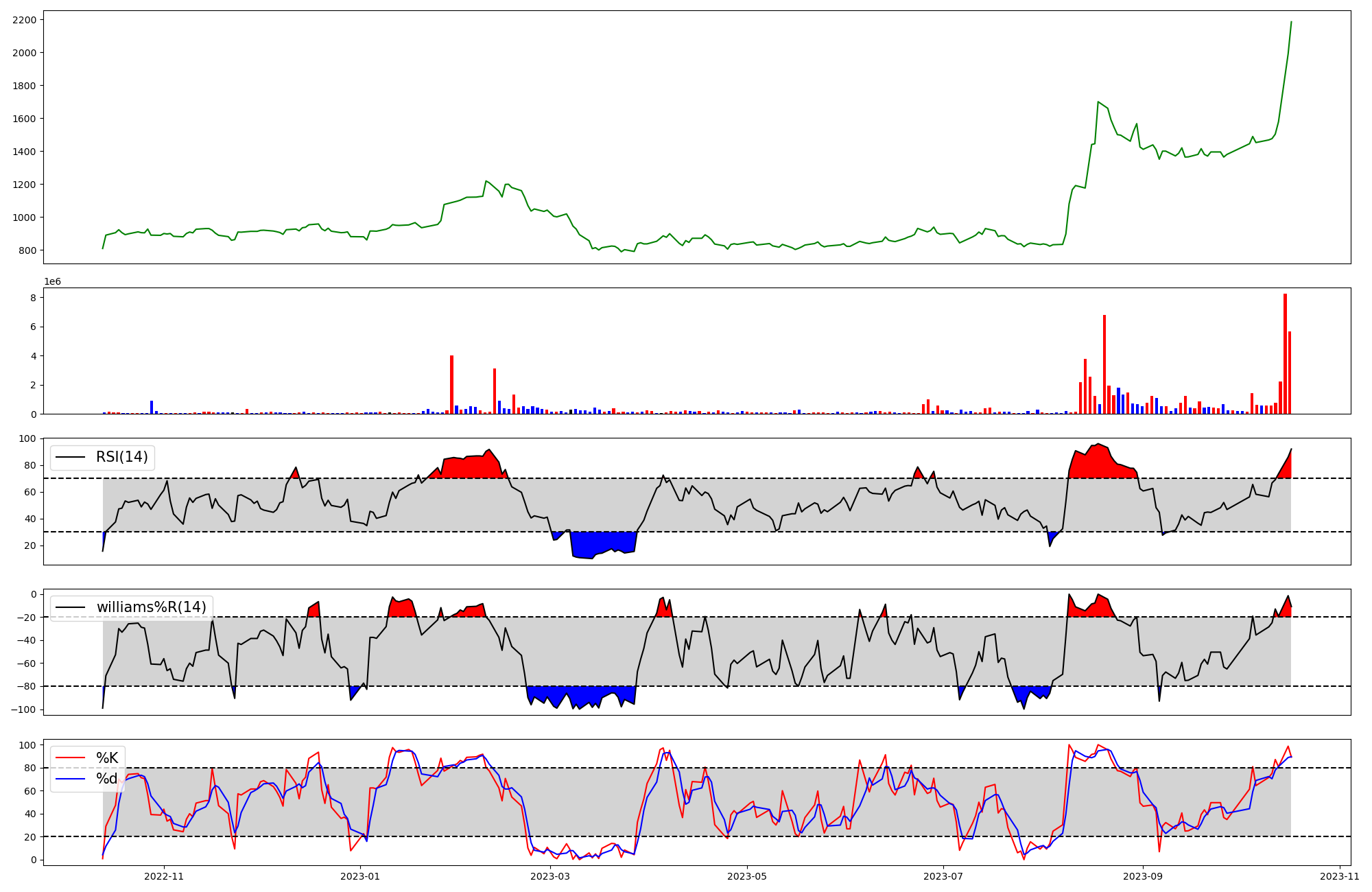Click the %K legend entry text
1372x892 pixels.
point(107,758)
